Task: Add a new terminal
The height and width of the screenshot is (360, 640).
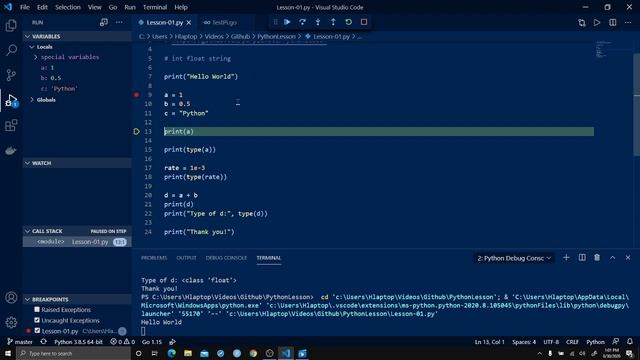Action: (566, 258)
